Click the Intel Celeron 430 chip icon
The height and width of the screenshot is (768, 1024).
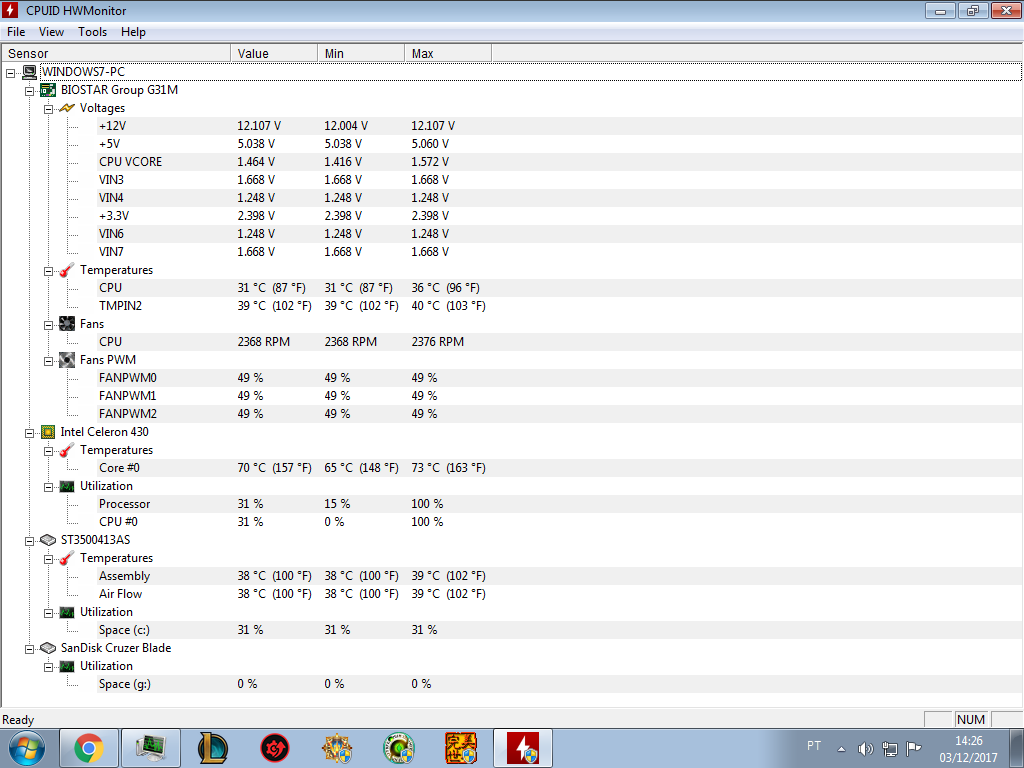48,432
